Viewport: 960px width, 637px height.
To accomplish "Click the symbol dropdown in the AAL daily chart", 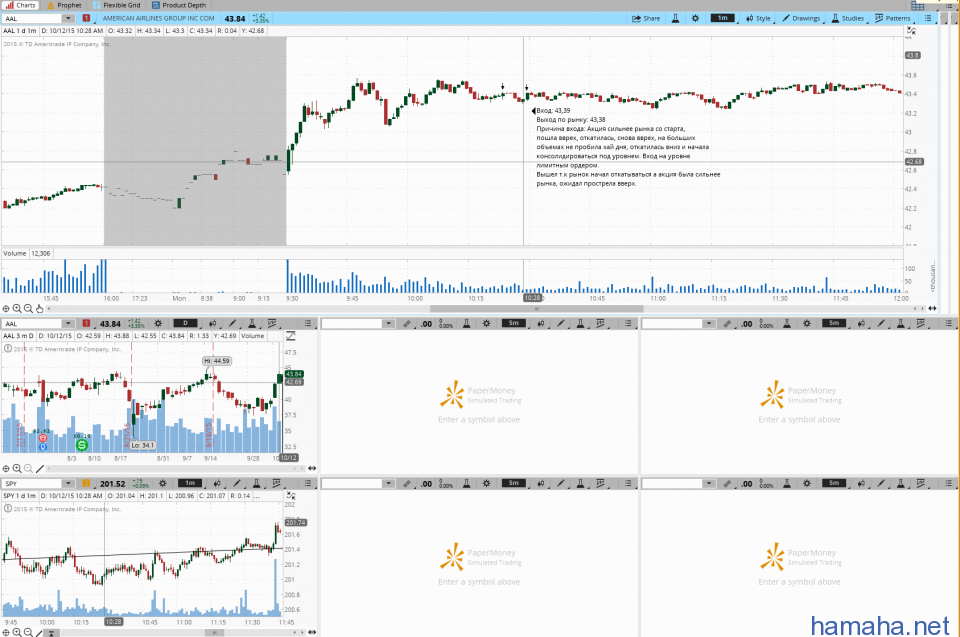I will pyautogui.click(x=69, y=323).
